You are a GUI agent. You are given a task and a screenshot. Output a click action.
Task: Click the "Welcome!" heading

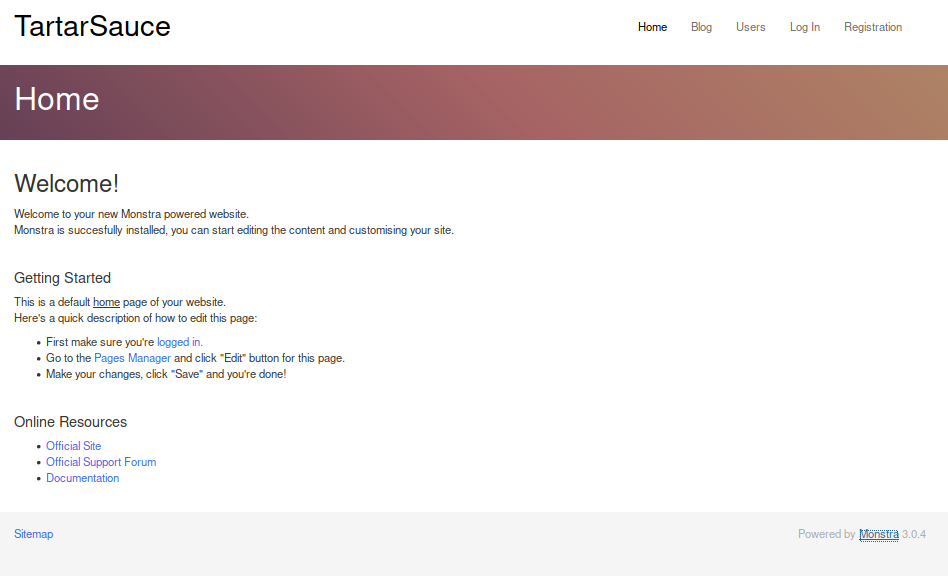pos(66,184)
